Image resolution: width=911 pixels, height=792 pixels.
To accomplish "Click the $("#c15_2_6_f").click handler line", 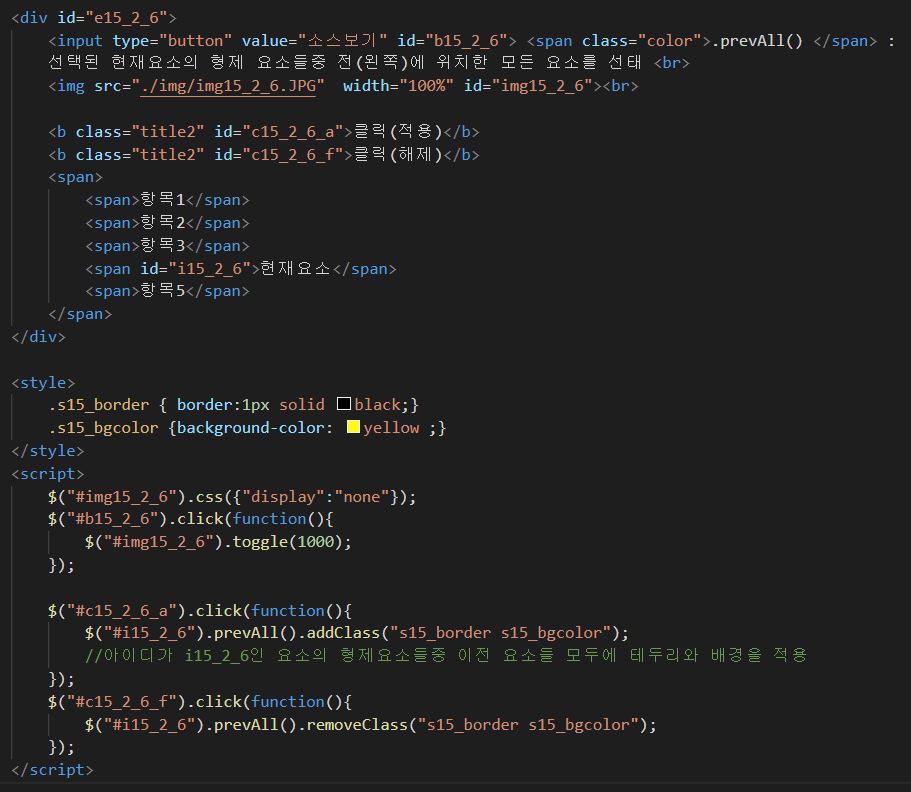I will pyautogui.click(x=200, y=702).
